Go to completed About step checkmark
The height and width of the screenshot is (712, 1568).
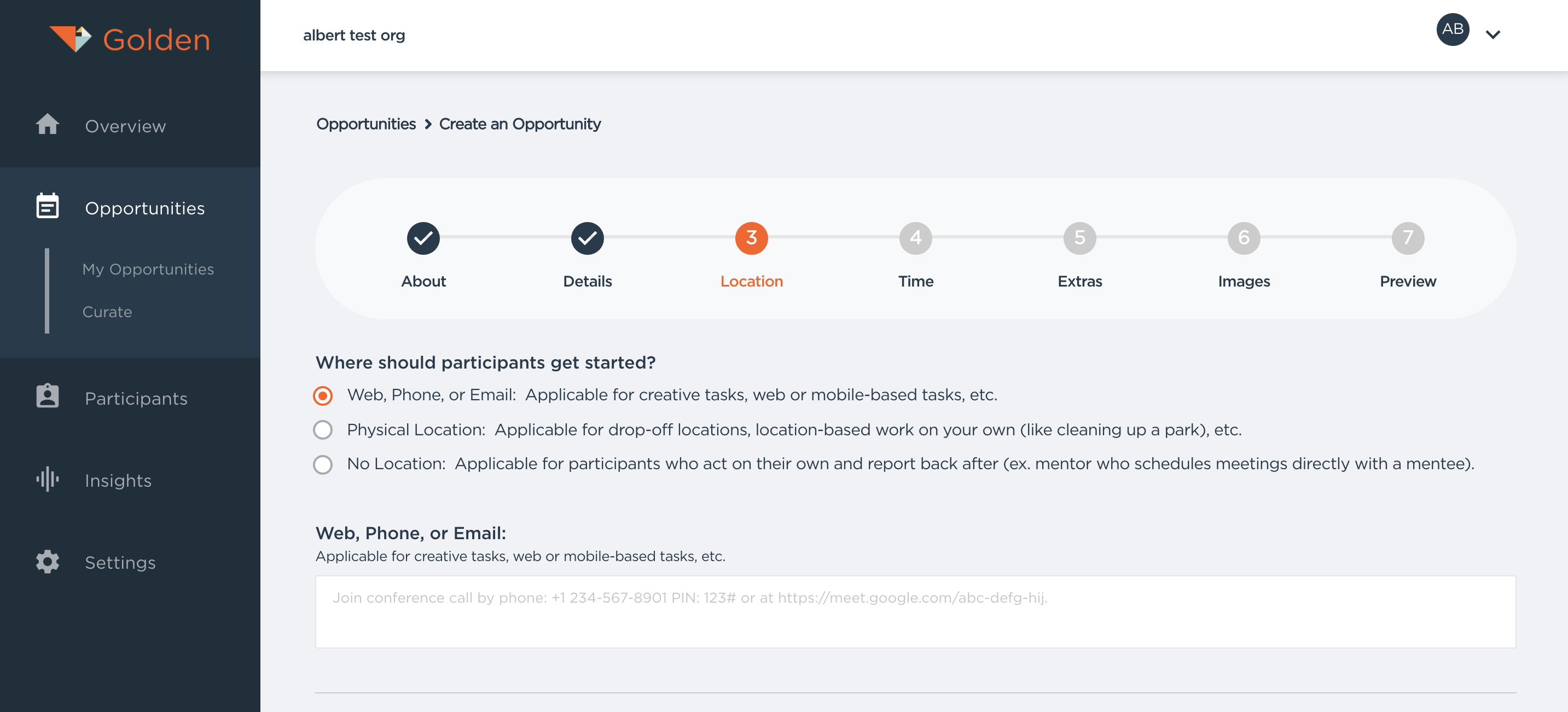pyautogui.click(x=423, y=238)
